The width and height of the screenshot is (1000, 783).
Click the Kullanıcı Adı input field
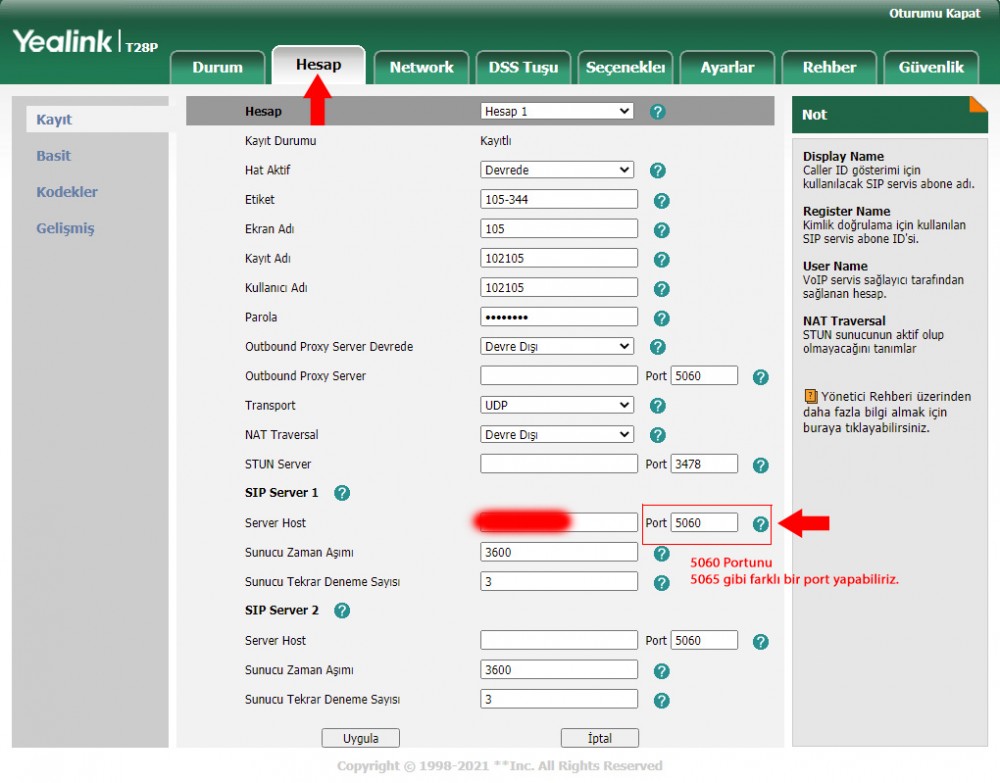coord(559,287)
